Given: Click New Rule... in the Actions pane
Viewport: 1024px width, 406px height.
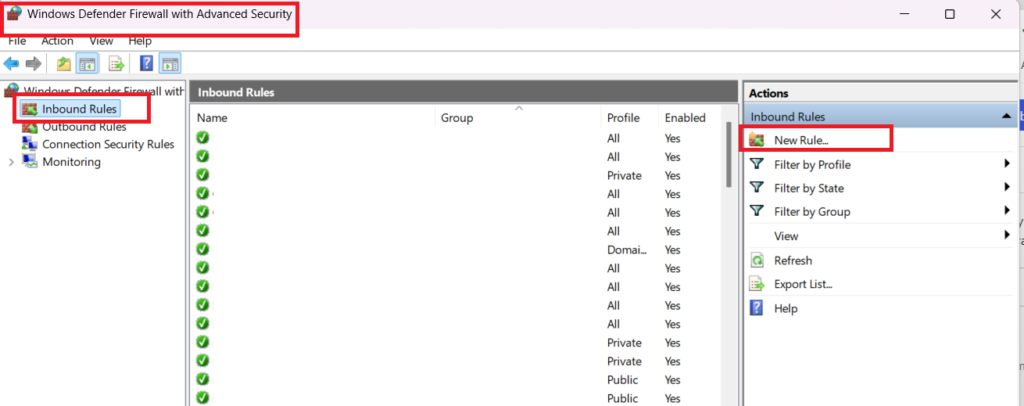Looking at the screenshot, I should 801,140.
